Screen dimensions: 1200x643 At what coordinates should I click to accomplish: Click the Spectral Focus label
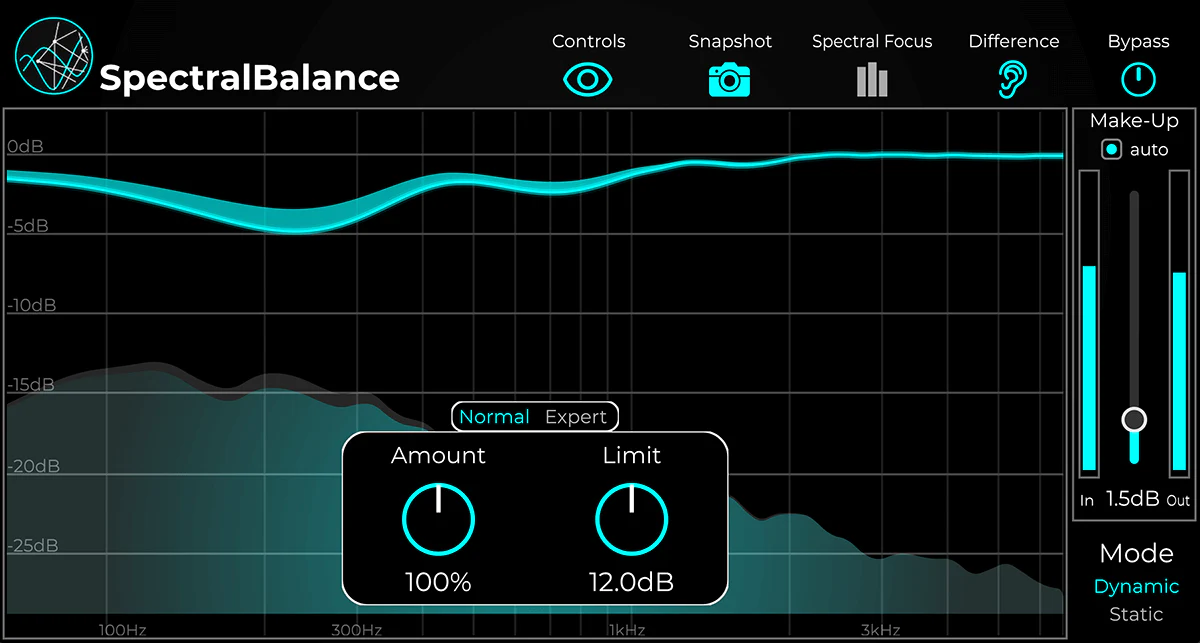click(872, 41)
